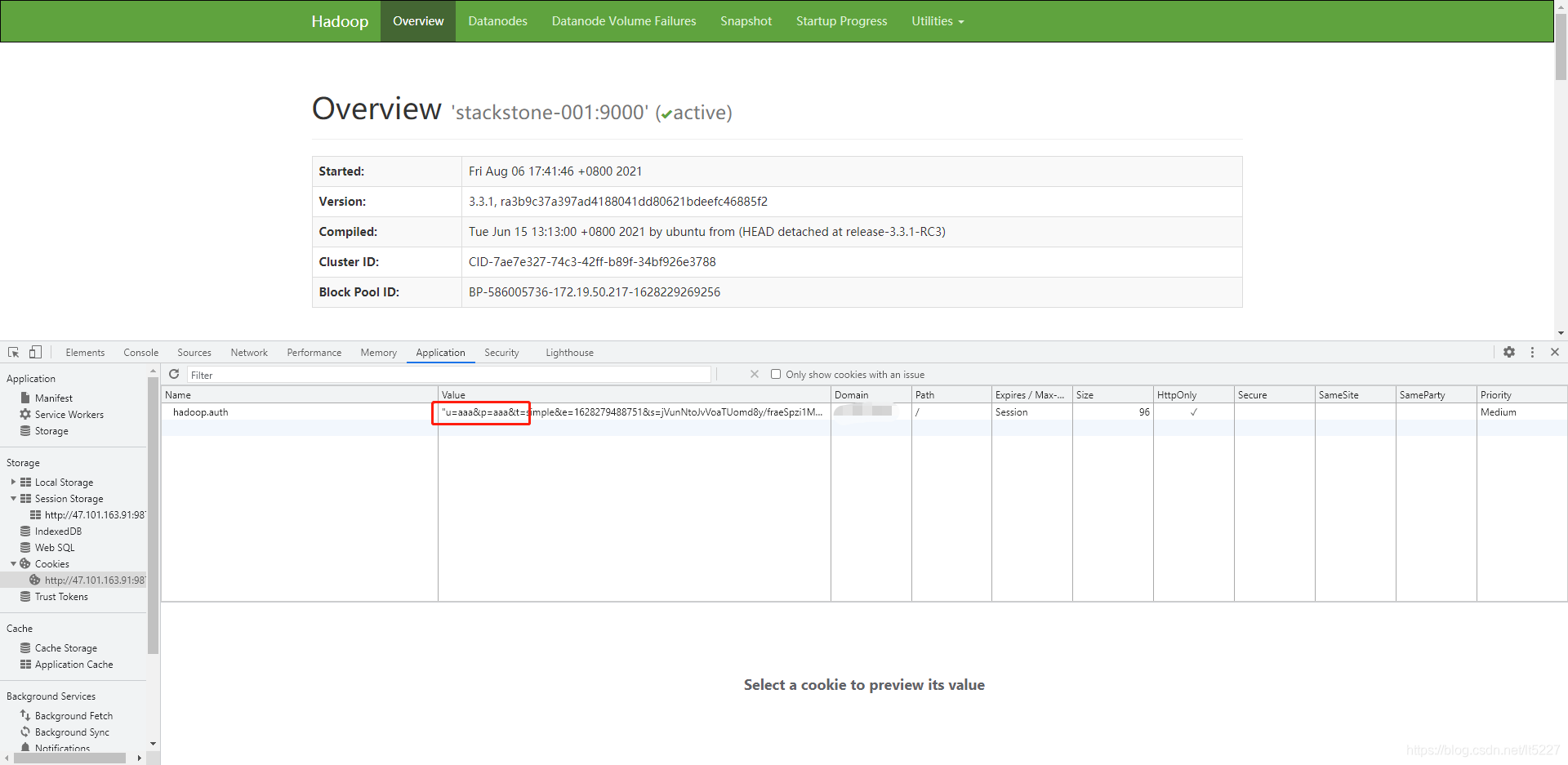The width and height of the screenshot is (1568, 765).
Task: Switch to the Performance tab
Action: [x=314, y=353]
